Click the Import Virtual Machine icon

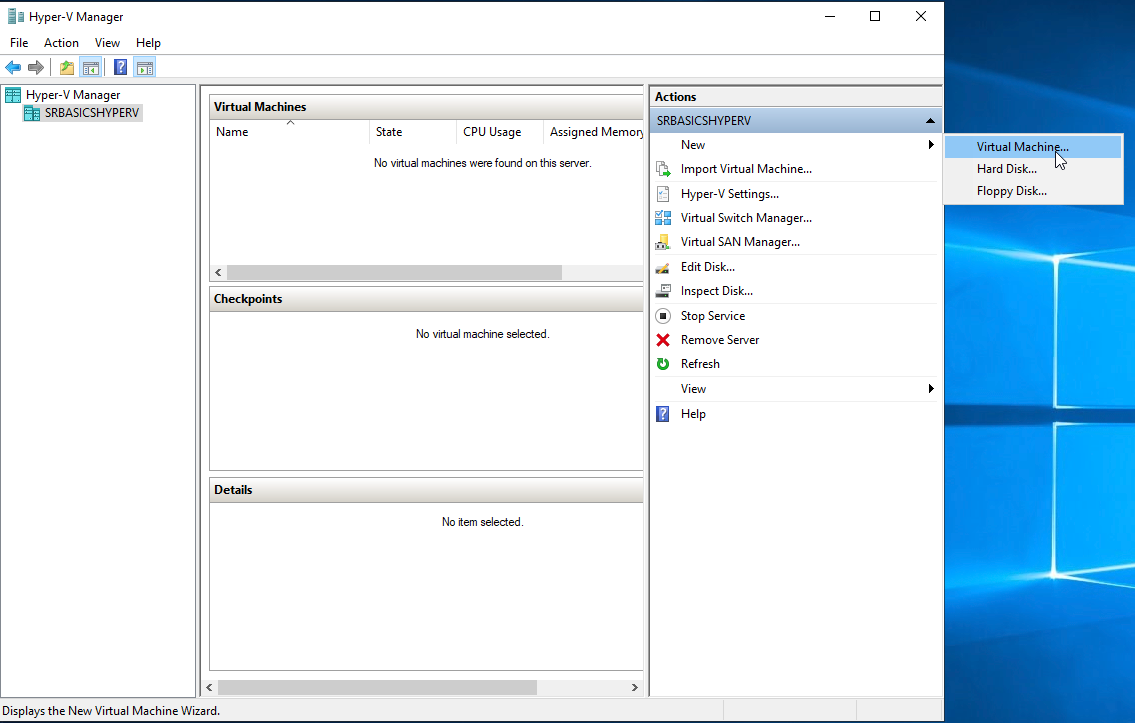coord(663,169)
